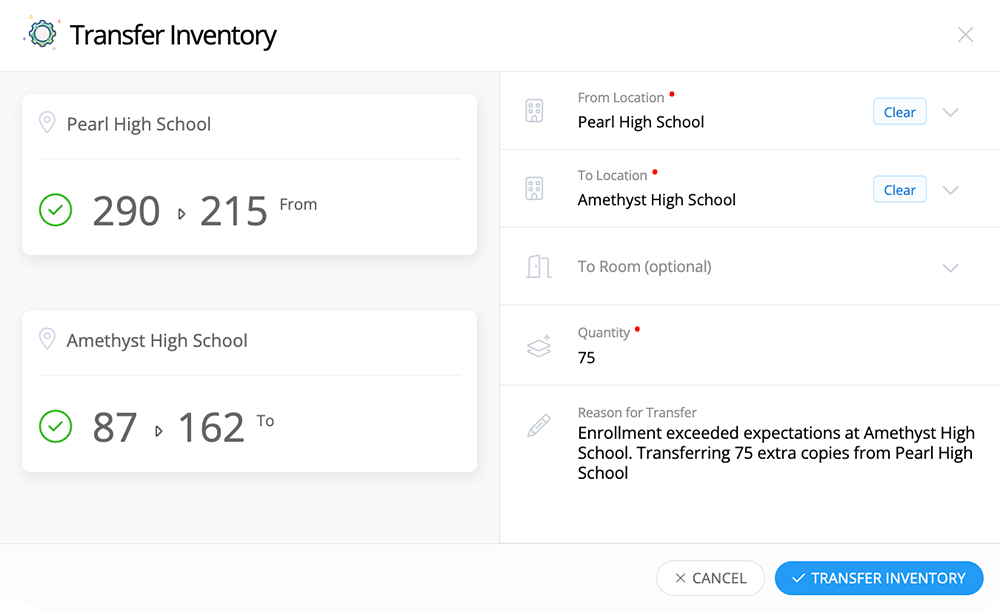Screen dimensions: 1000x613
Task: Clear the From Location selection
Action: tap(899, 111)
